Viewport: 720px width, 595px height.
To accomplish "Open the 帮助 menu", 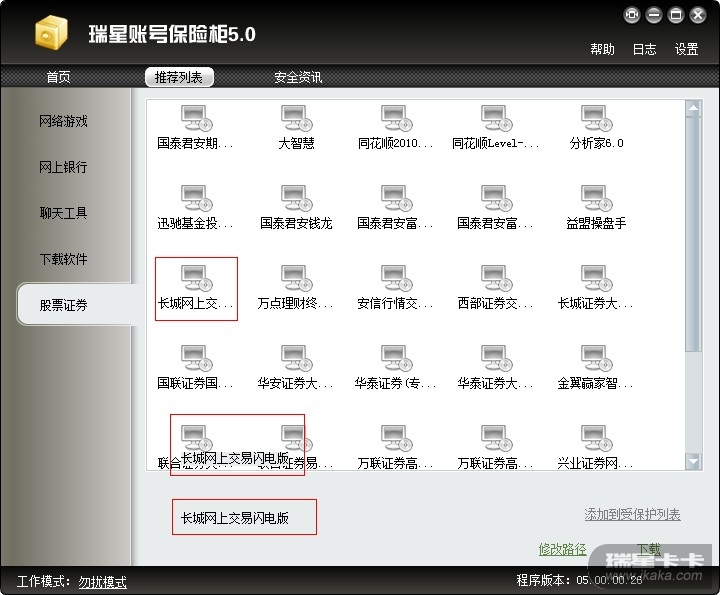I will (602, 49).
